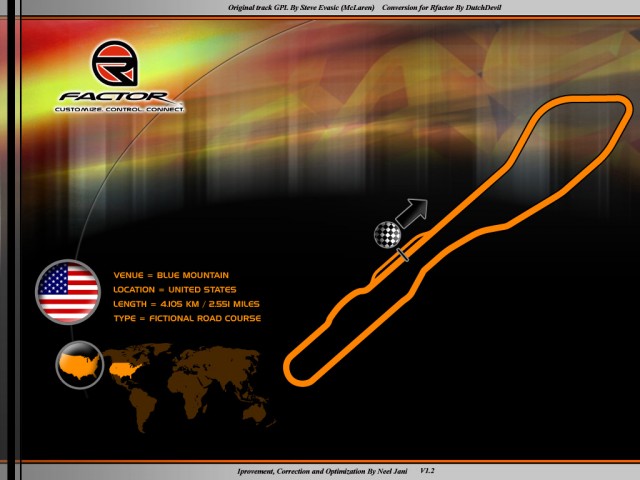This screenshot has height=480, width=640.
Task: Click the highlighted United States on world map
Action: click(124, 369)
